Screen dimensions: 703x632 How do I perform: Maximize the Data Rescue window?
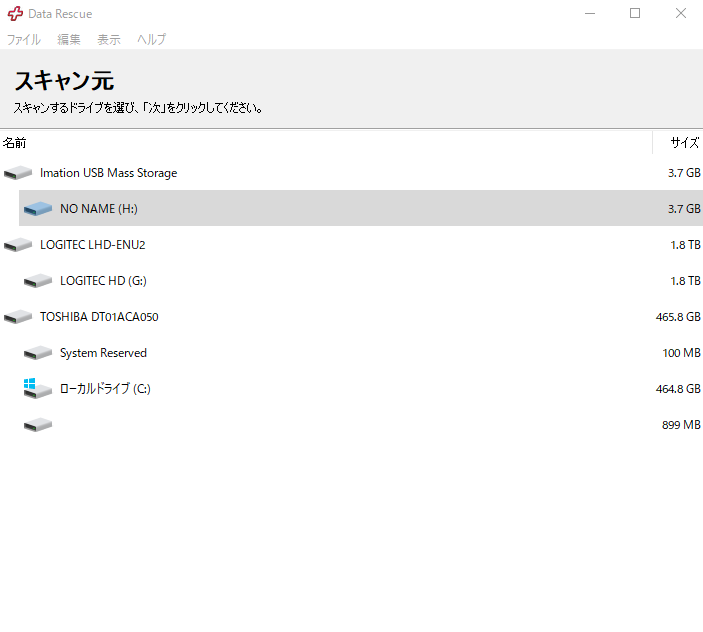click(635, 14)
